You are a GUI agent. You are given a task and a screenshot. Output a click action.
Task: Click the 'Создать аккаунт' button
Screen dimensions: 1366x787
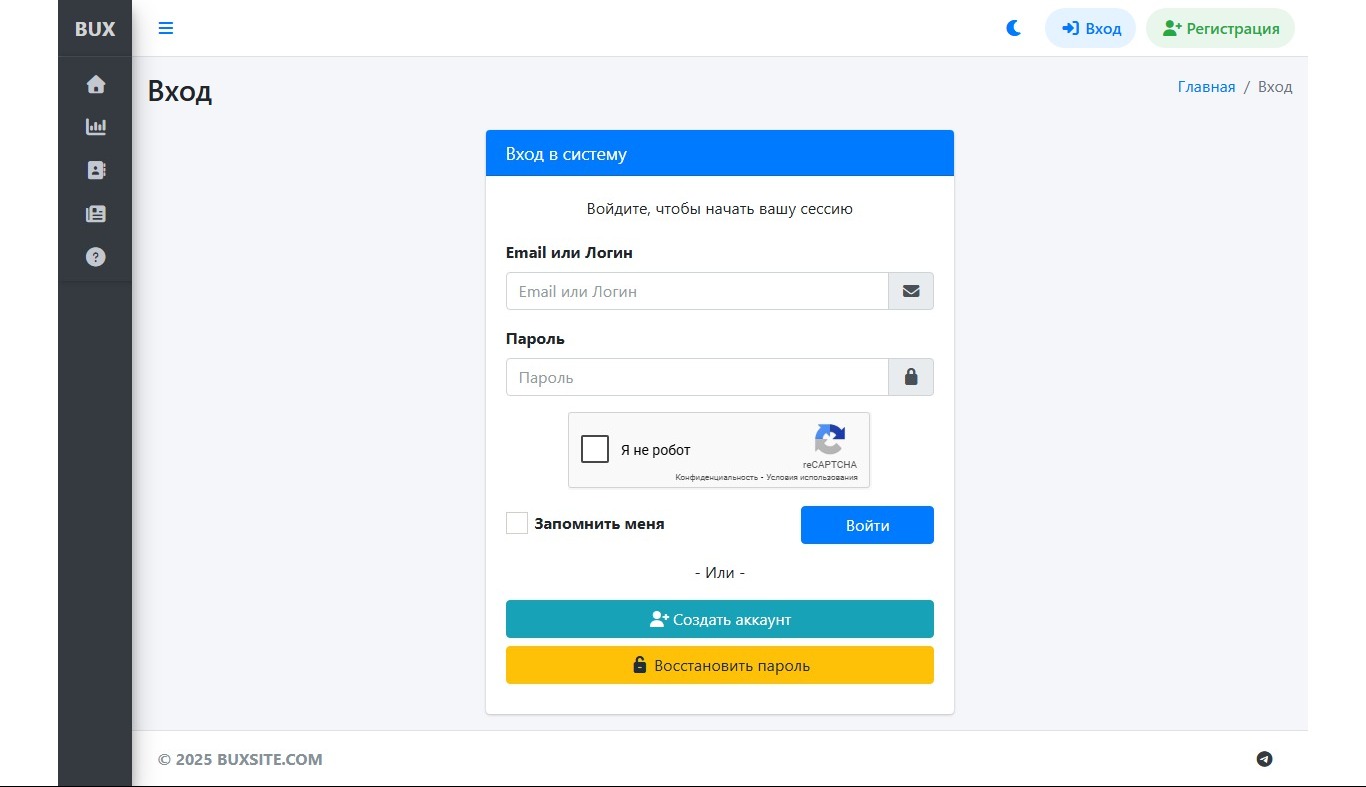point(720,619)
